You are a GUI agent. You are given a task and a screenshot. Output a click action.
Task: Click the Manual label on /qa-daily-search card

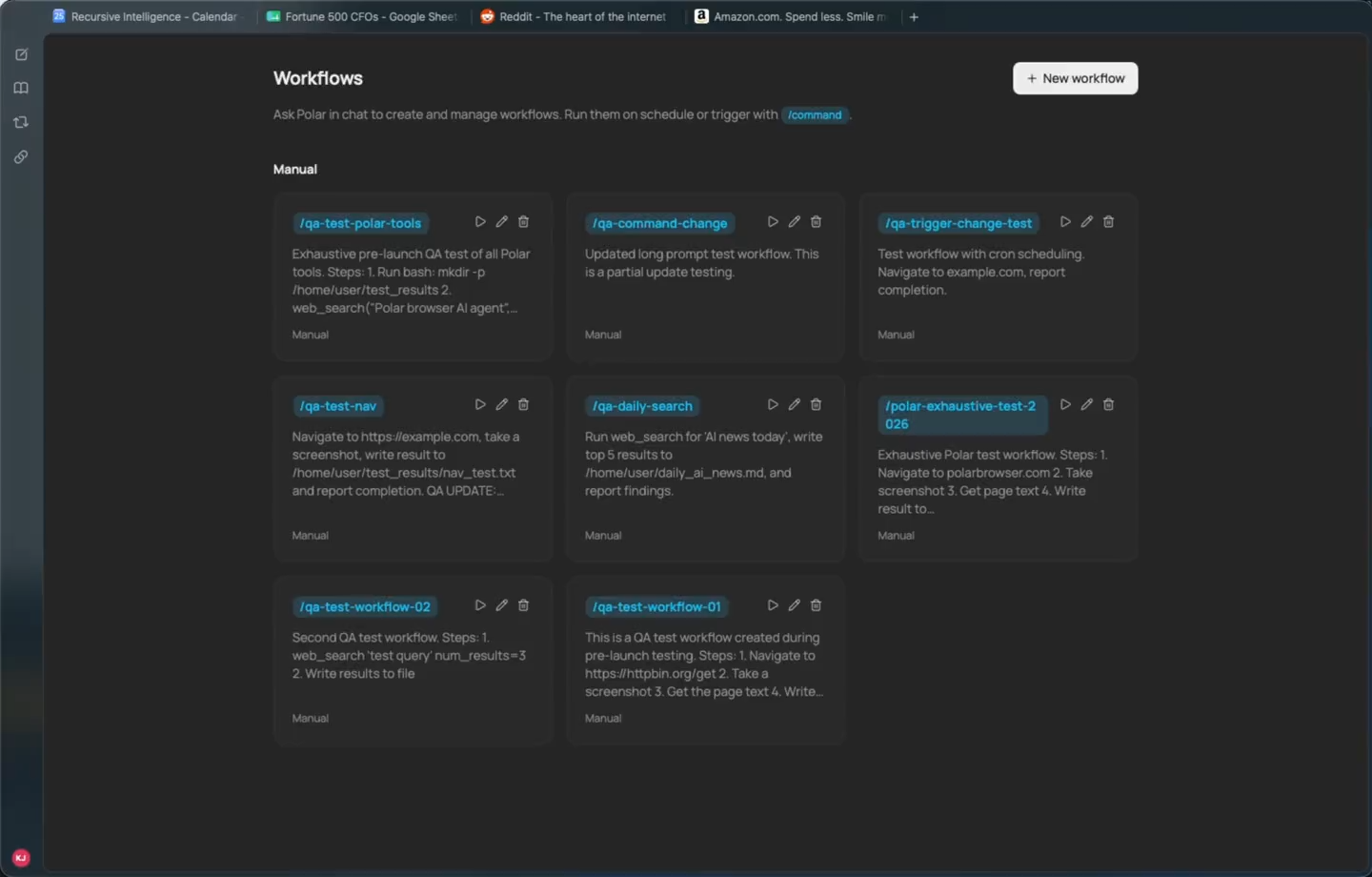click(x=603, y=536)
